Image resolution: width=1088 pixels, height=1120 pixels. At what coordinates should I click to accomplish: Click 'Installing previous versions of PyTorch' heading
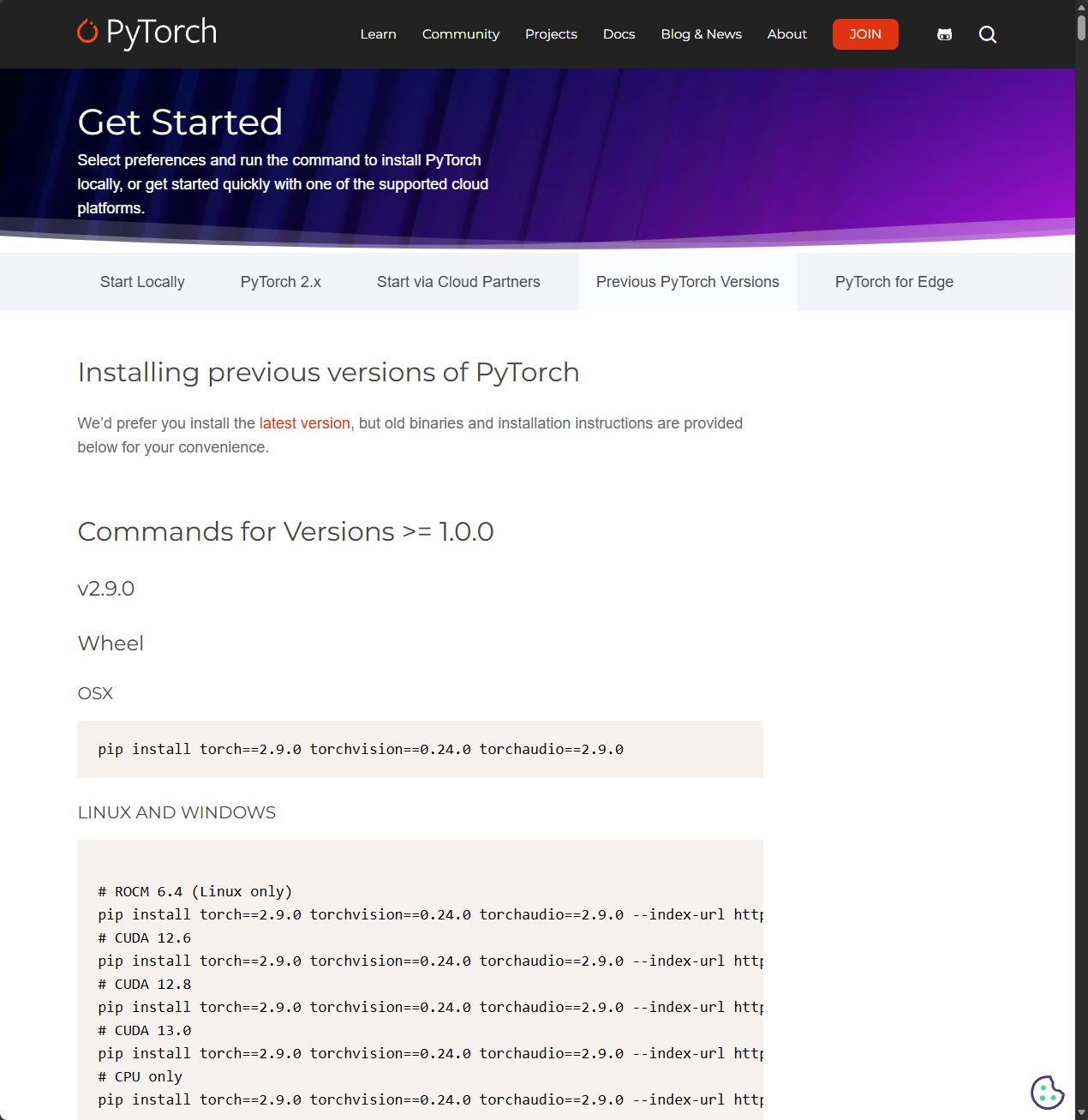[x=328, y=373]
